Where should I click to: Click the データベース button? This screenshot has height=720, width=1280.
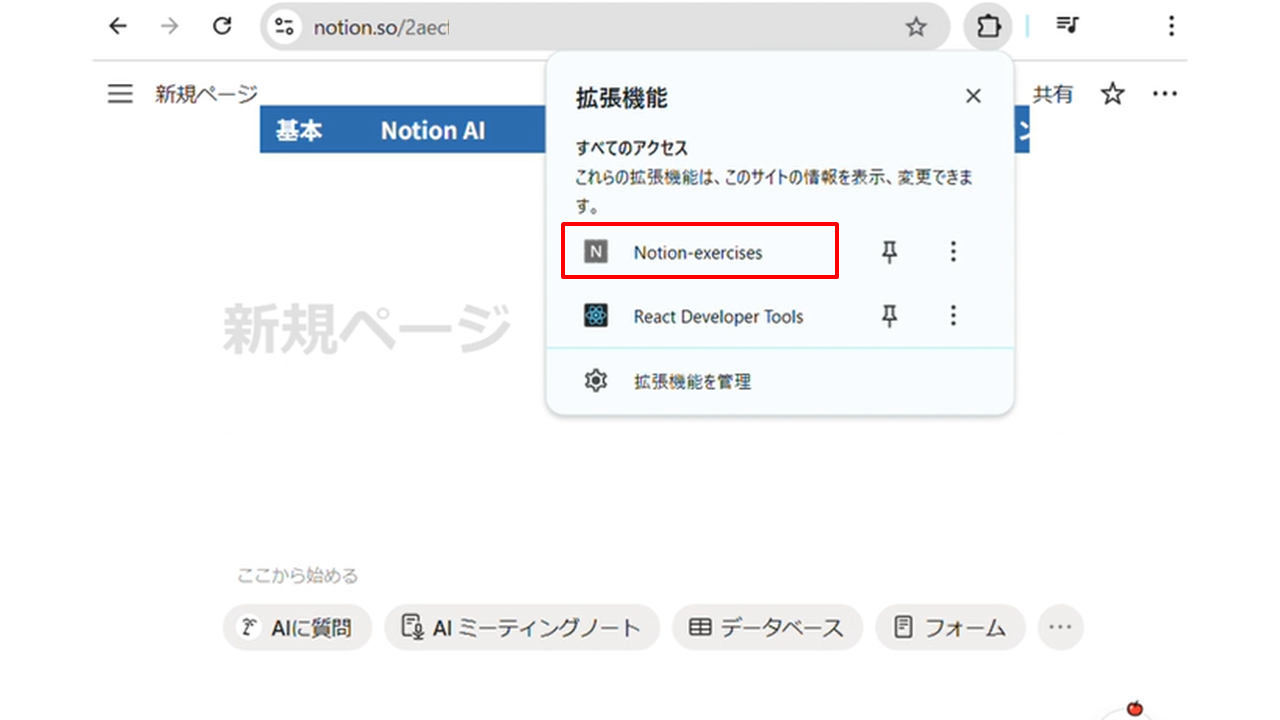point(767,628)
